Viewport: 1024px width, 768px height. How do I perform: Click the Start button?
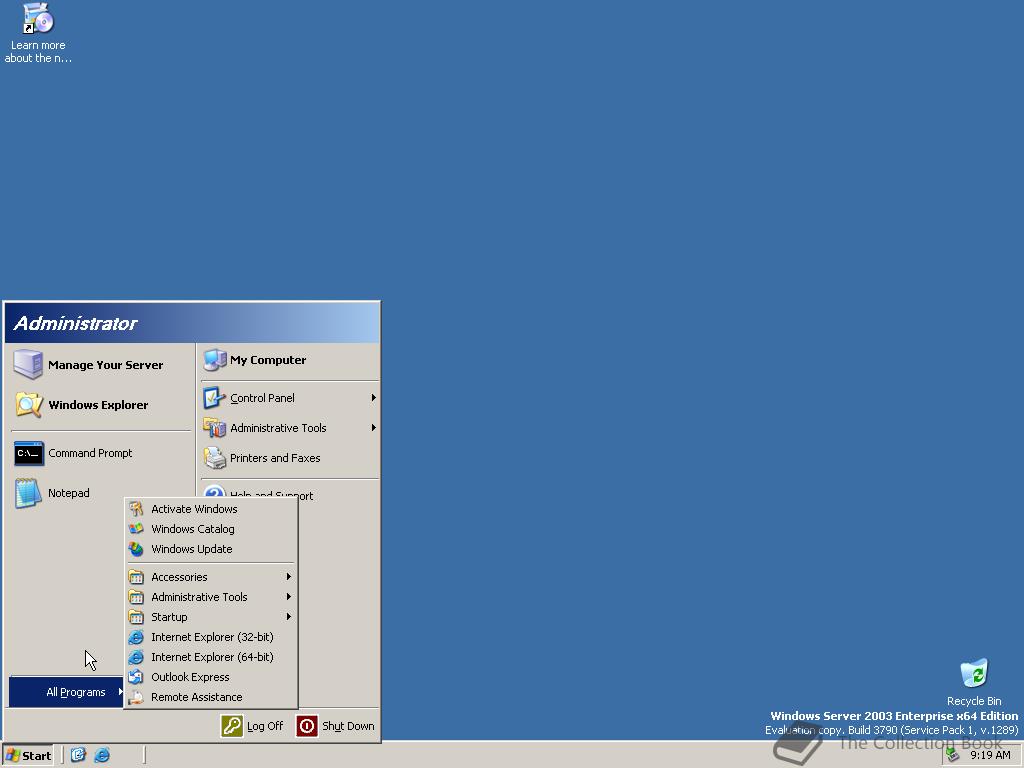pyautogui.click(x=28, y=756)
